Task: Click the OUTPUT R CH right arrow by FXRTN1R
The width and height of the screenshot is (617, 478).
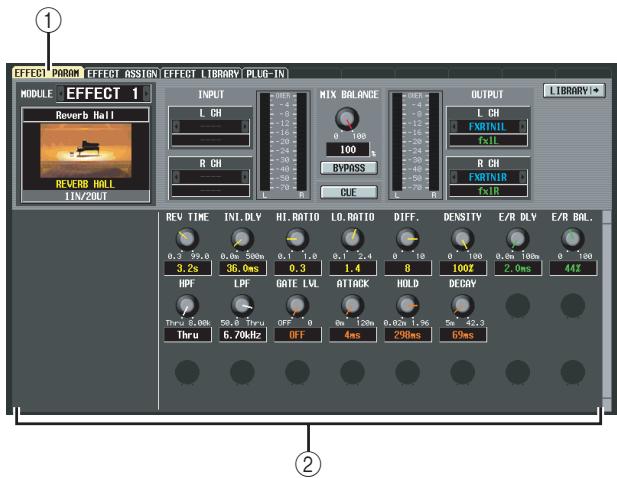Action: 523,177
